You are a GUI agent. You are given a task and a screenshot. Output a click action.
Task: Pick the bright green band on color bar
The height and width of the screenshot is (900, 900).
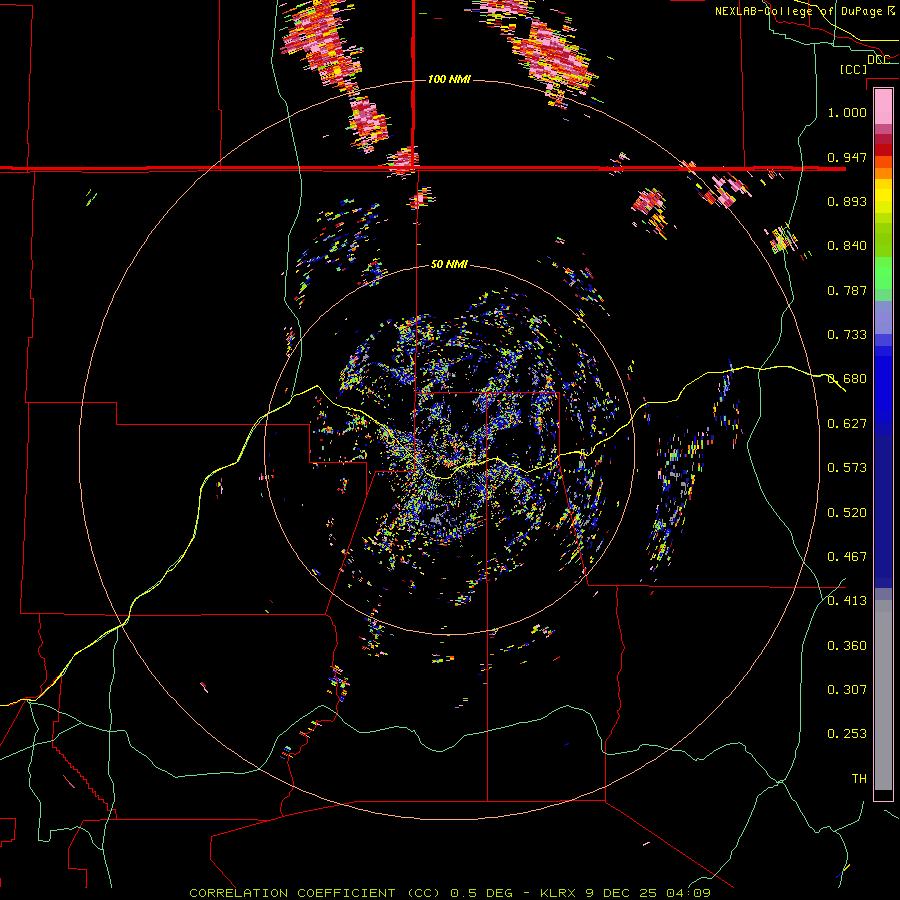(883, 273)
